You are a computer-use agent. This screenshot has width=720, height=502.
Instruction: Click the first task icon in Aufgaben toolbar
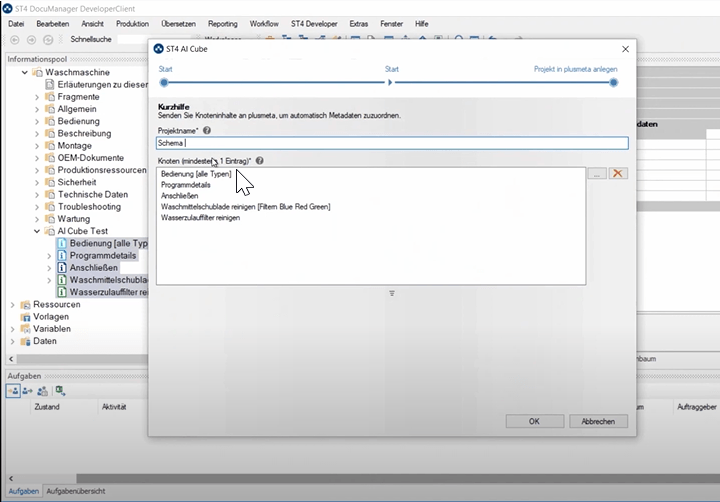coord(13,391)
